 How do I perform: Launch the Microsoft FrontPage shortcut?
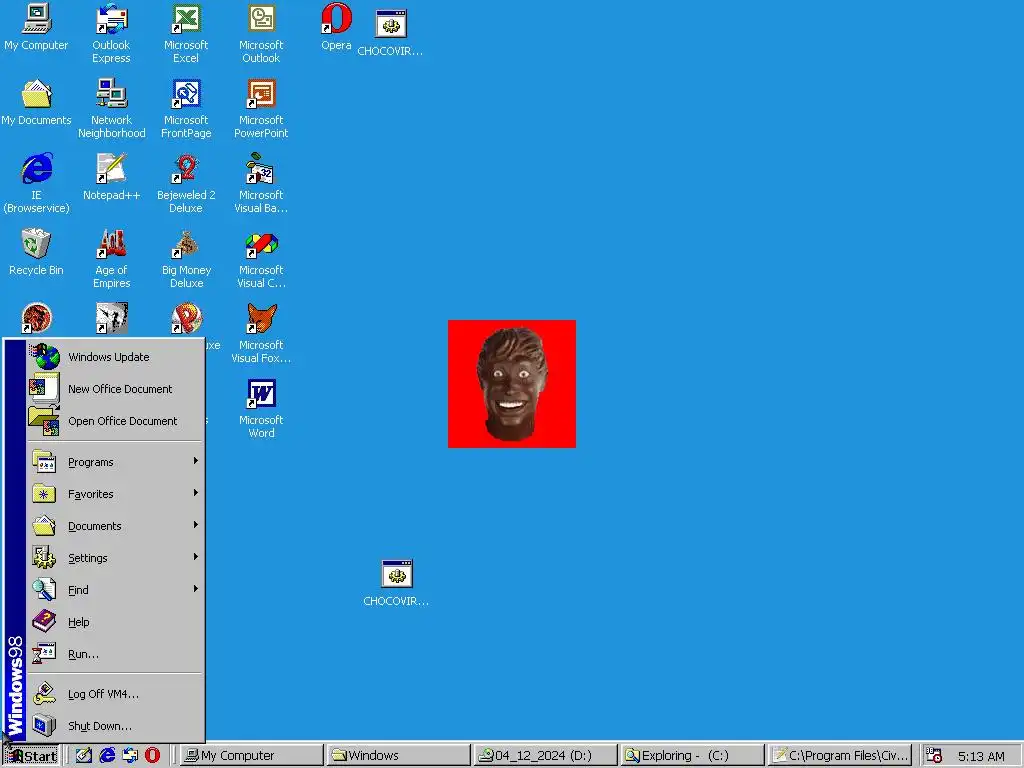(x=186, y=109)
